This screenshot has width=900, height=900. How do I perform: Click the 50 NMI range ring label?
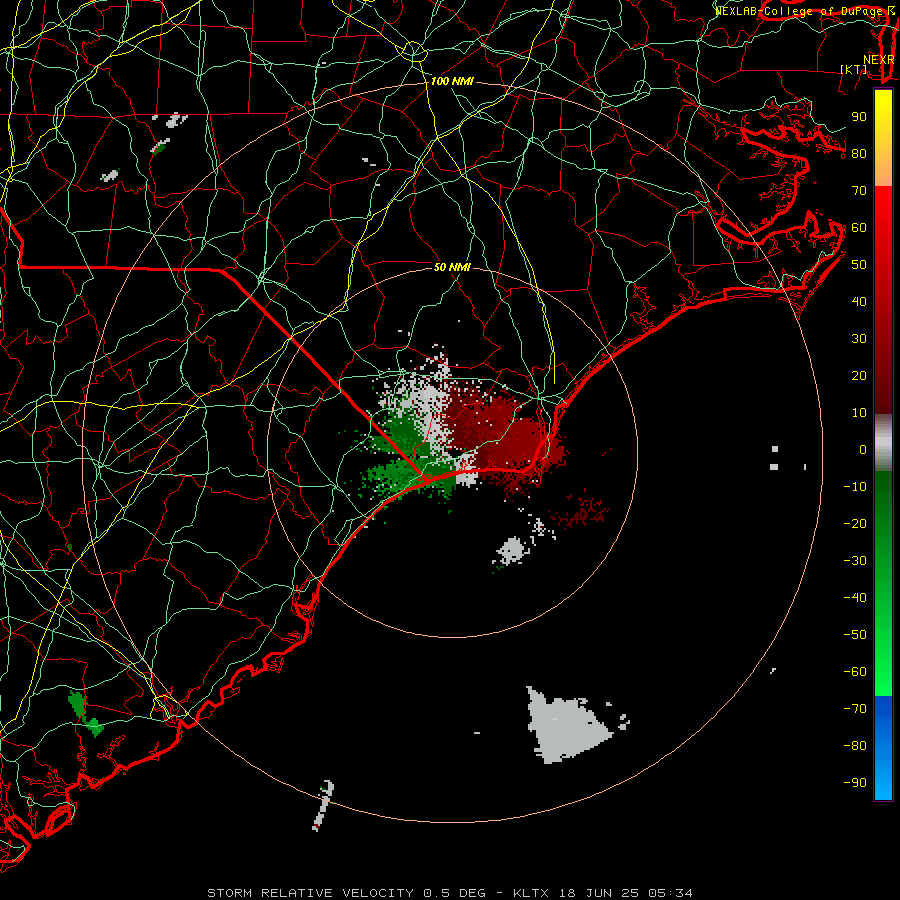(x=452, y=267)
